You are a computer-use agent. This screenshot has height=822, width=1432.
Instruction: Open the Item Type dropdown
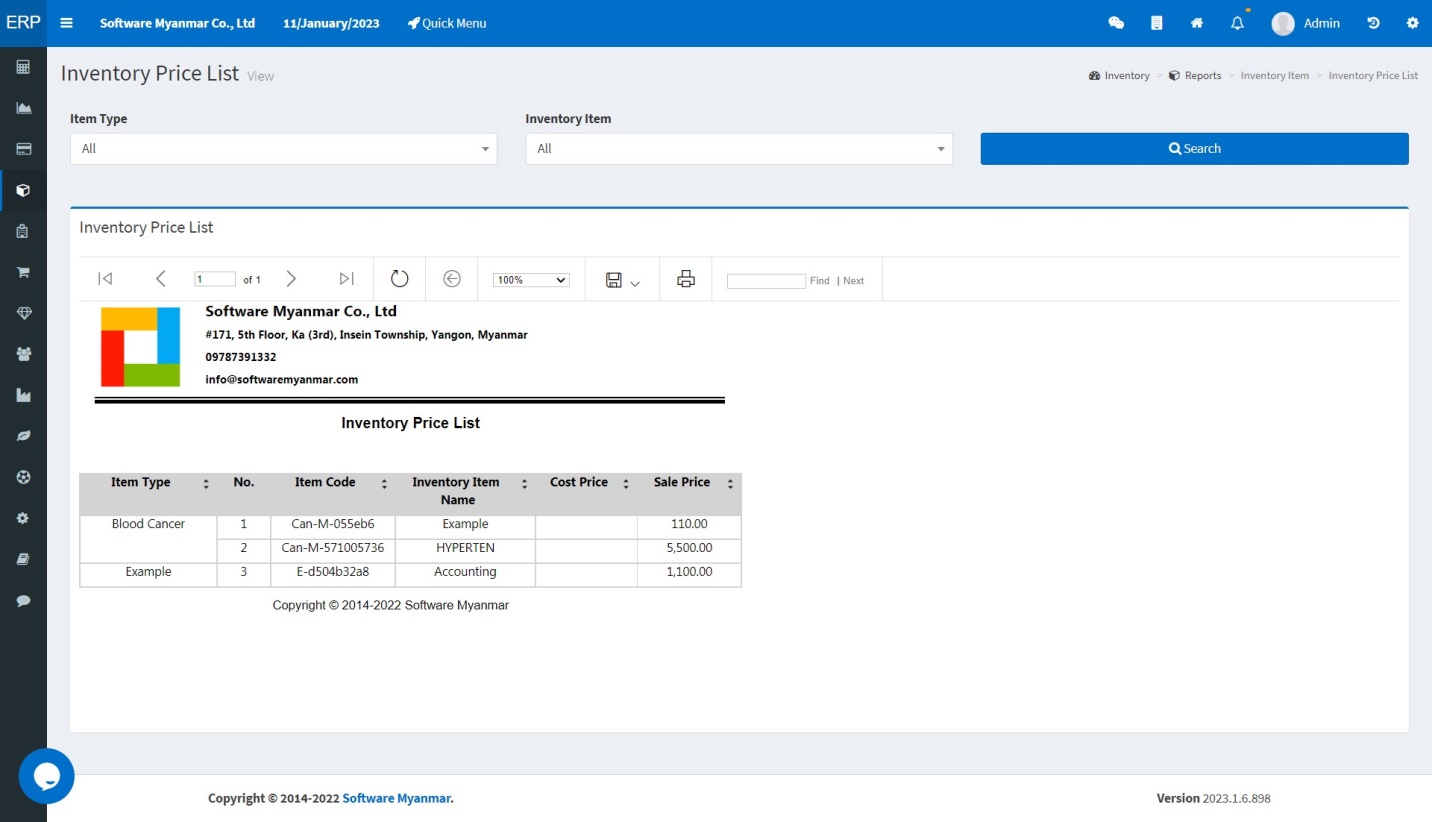(283, 149)
